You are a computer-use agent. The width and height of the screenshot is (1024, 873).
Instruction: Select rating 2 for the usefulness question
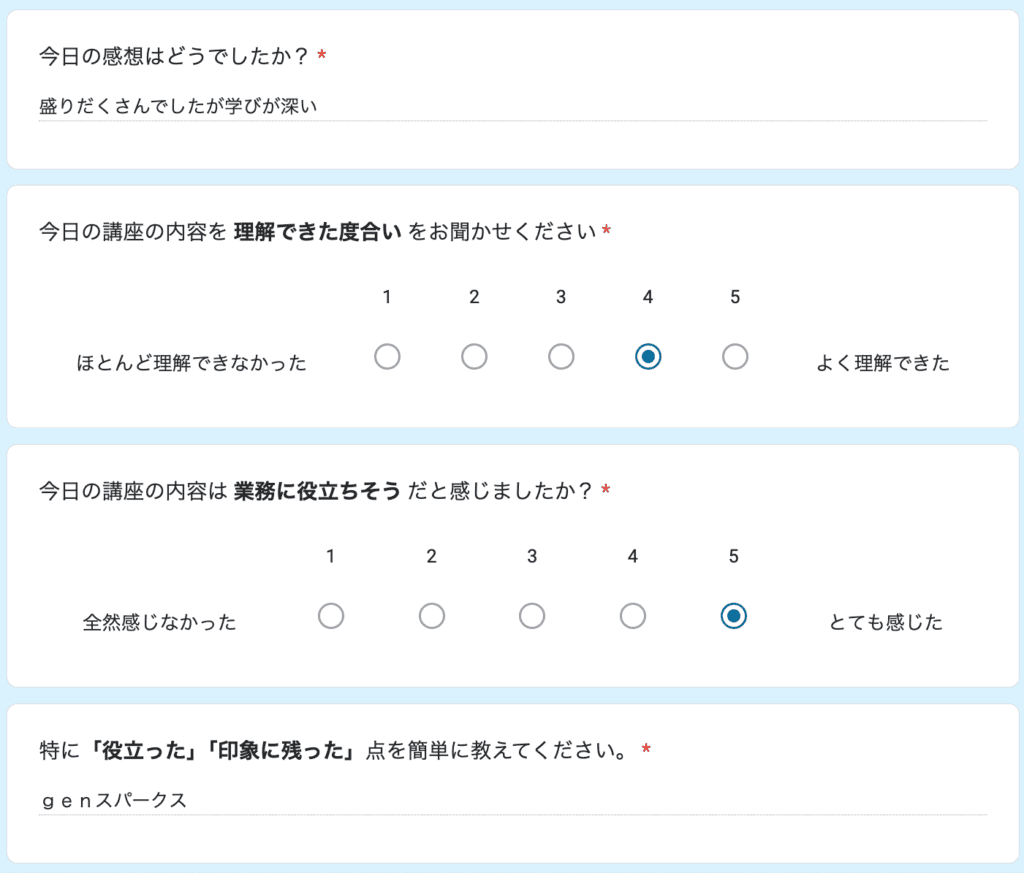point(431,616)
